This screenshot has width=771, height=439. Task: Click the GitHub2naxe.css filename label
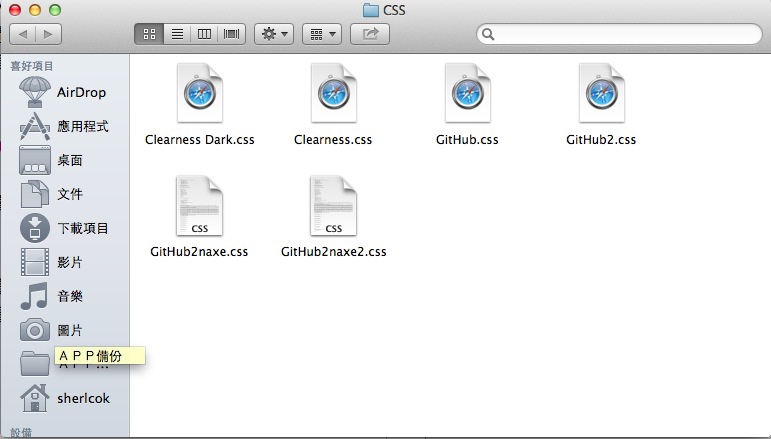(199, 252)
